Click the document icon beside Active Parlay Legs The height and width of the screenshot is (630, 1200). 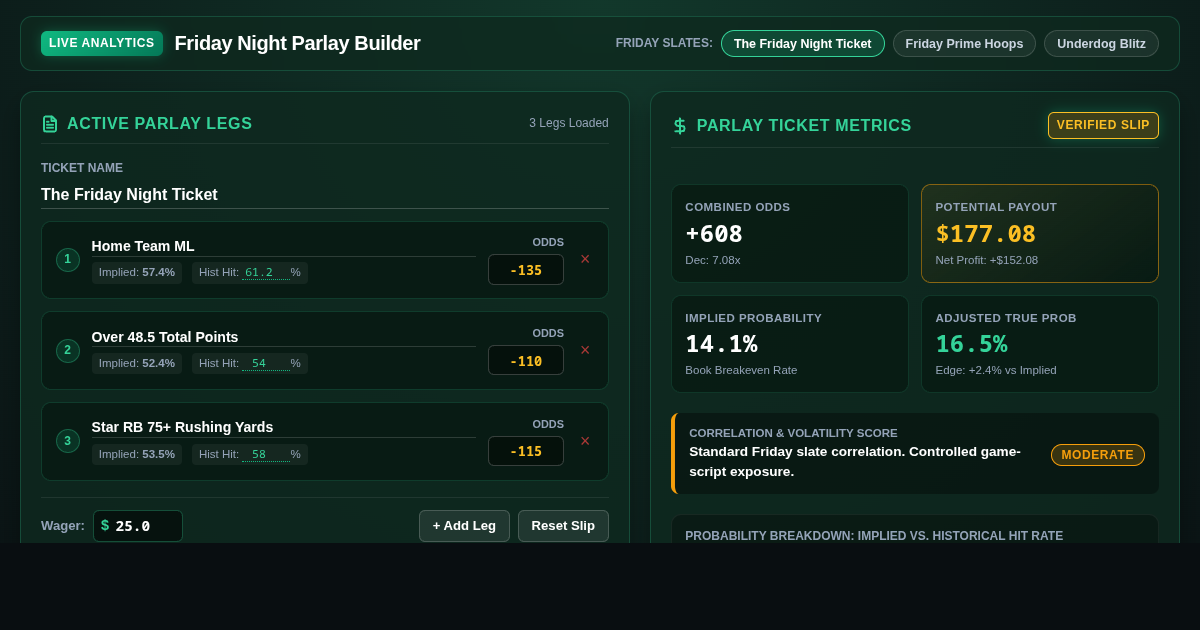click(x=50, y=124)
